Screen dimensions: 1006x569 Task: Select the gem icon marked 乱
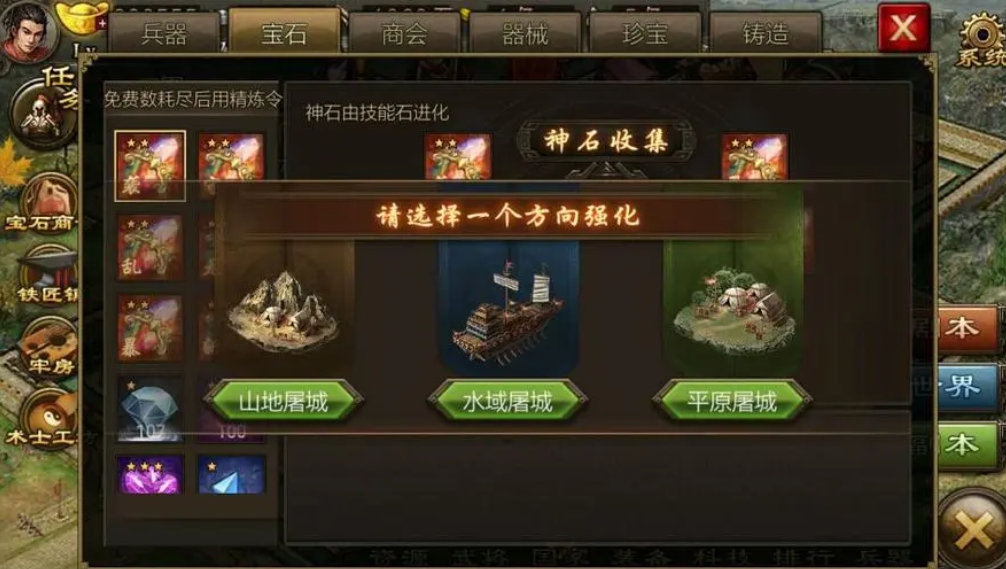[150, 247]
